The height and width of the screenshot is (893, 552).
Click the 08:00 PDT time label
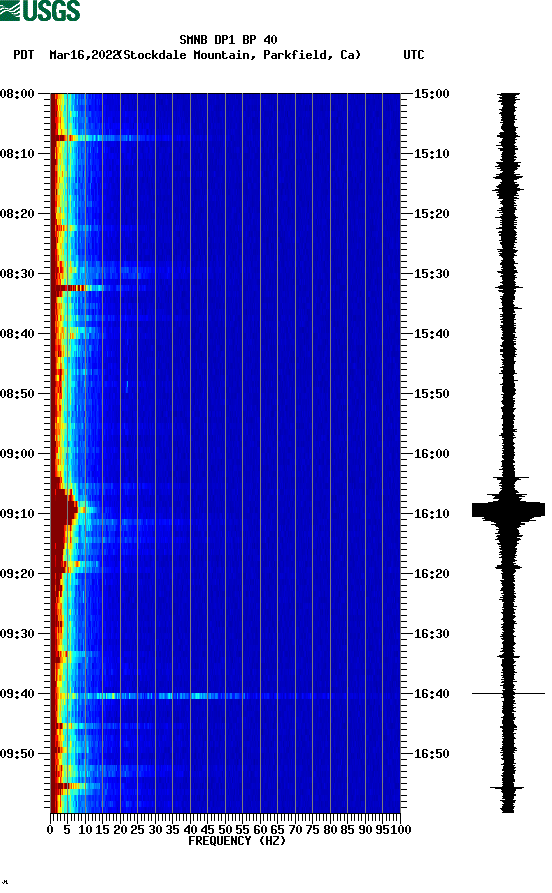pyautogui.click(x=17, y=93)
